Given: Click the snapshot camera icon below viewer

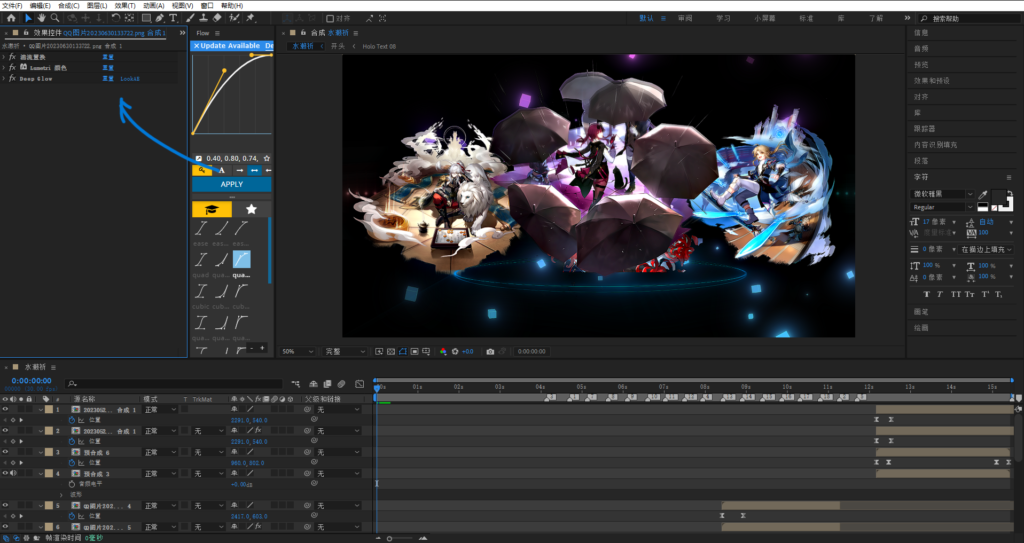Looking at the screenshot, I should 490,352.
